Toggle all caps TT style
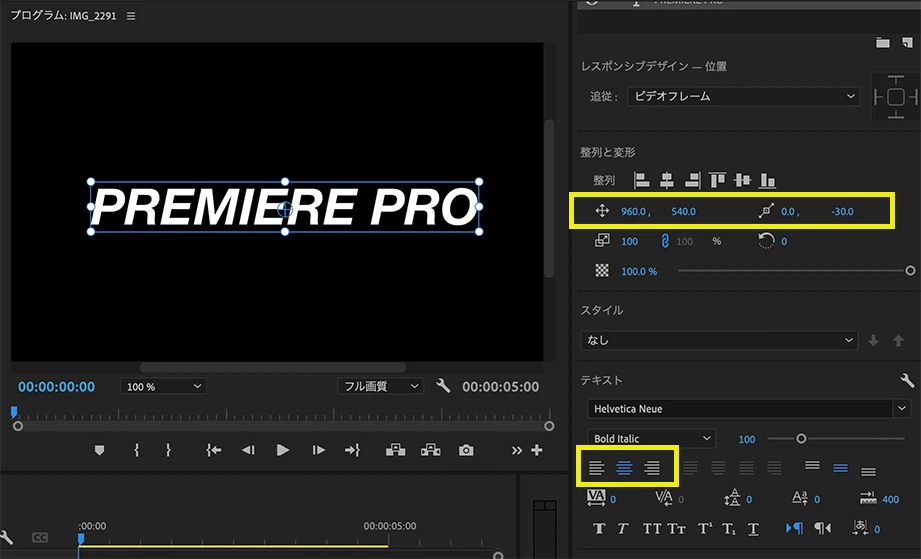The image size is (921, 559). pyautogui.click(x=651, y=528)
